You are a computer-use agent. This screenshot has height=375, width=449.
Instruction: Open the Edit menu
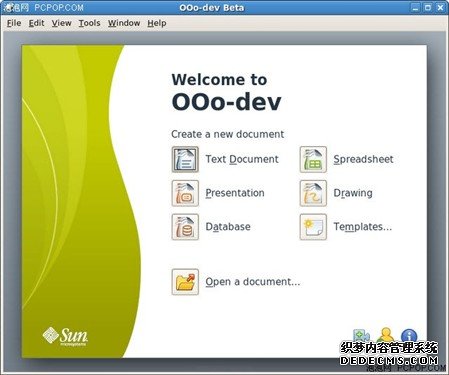pyautogui.click(x=36, y=23)
